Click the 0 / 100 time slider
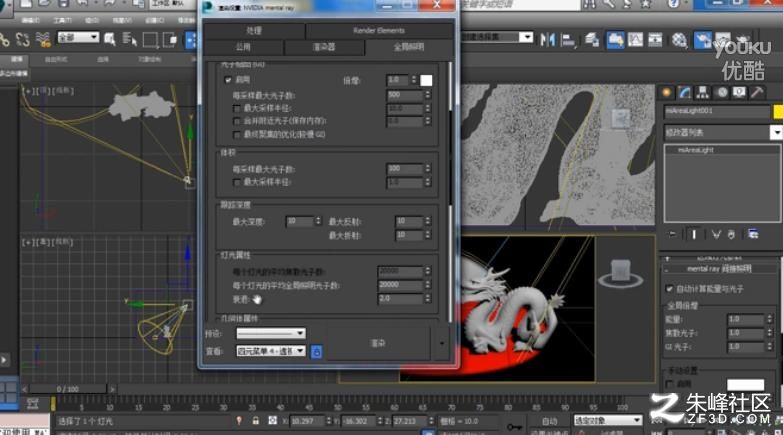The height and width of the screenshot is (435, 783). click(68, 389)
